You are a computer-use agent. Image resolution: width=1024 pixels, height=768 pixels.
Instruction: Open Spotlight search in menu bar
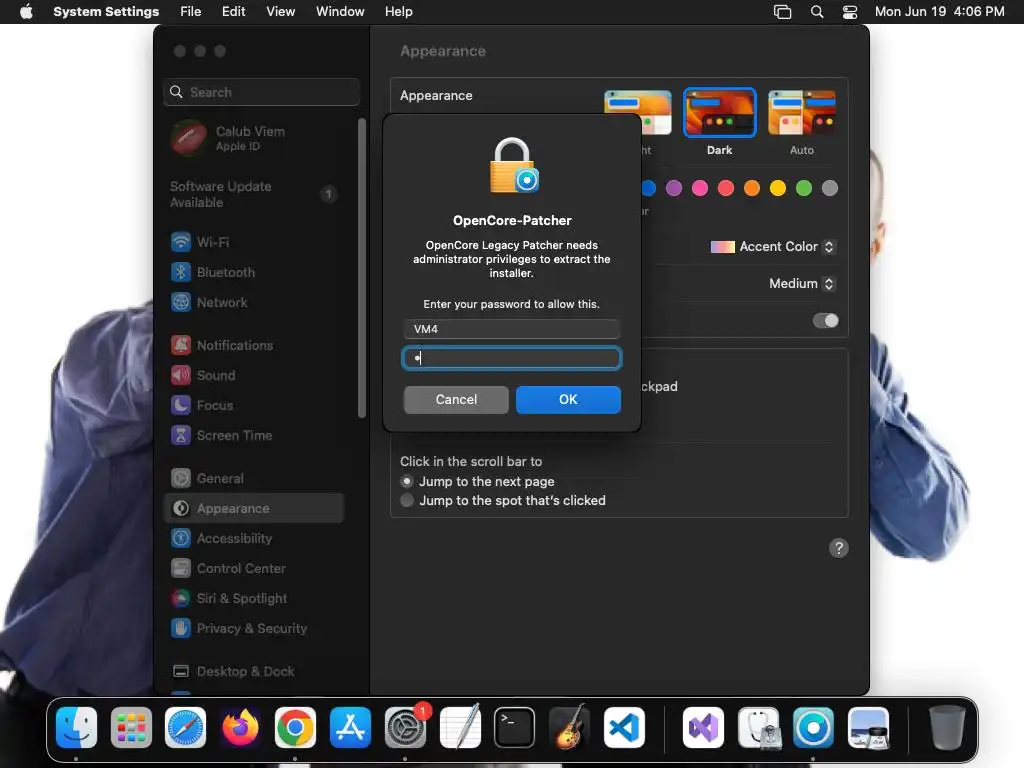coord(816,12)
